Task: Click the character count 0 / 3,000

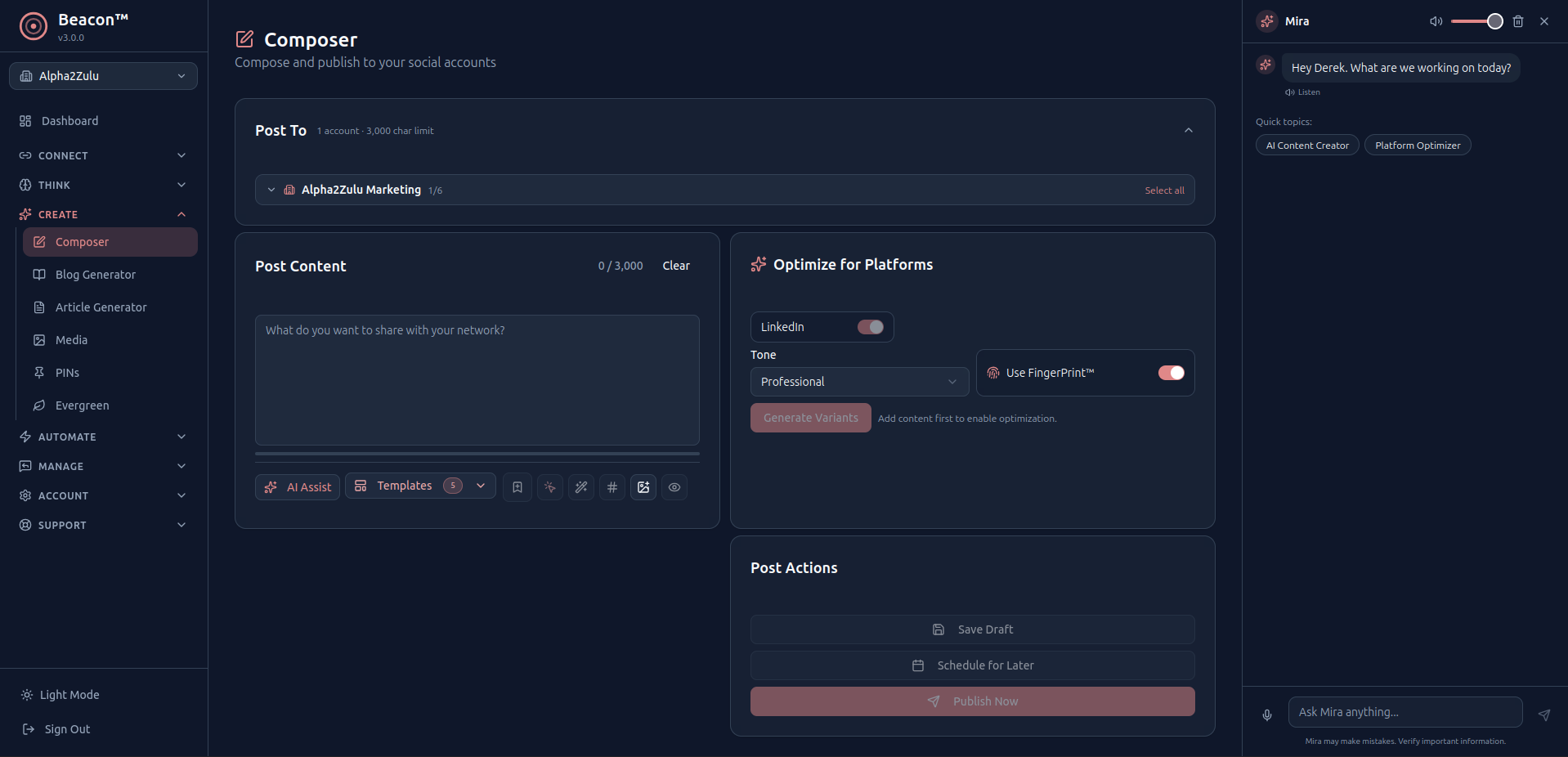Action: pyautogui.click(x=620, y=266)
